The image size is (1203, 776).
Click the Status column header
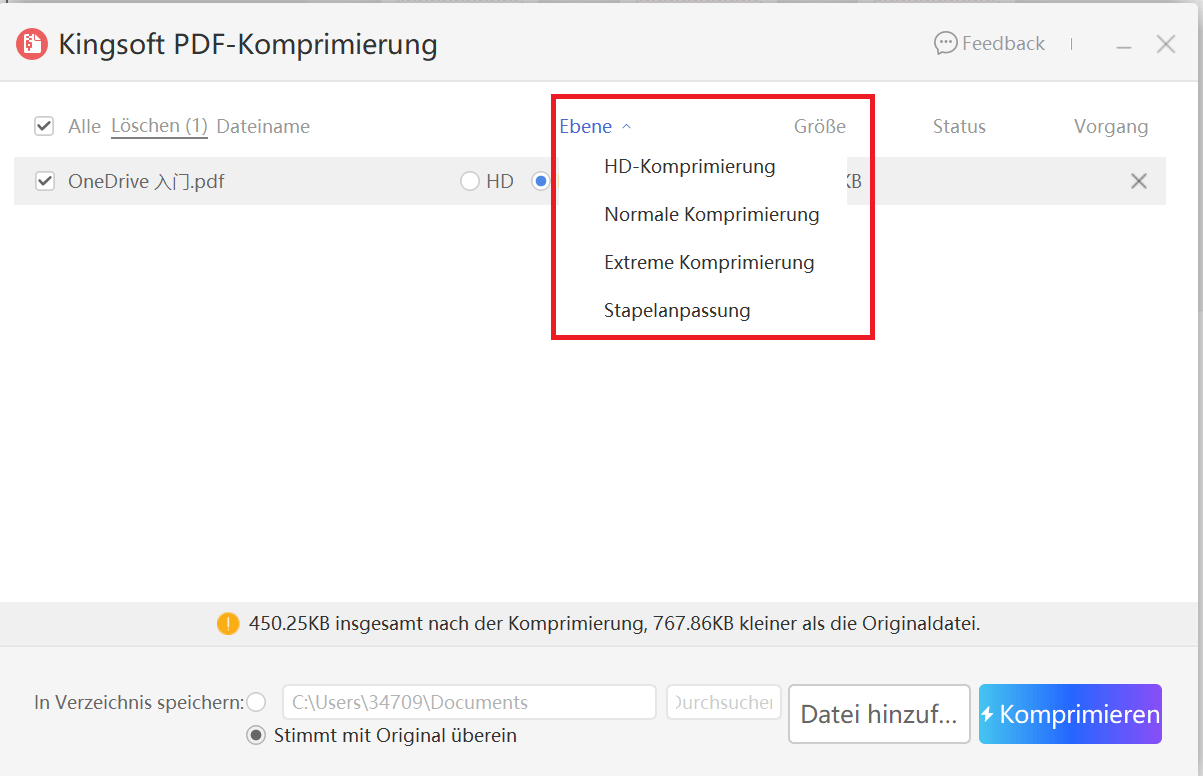coord(959,126)
